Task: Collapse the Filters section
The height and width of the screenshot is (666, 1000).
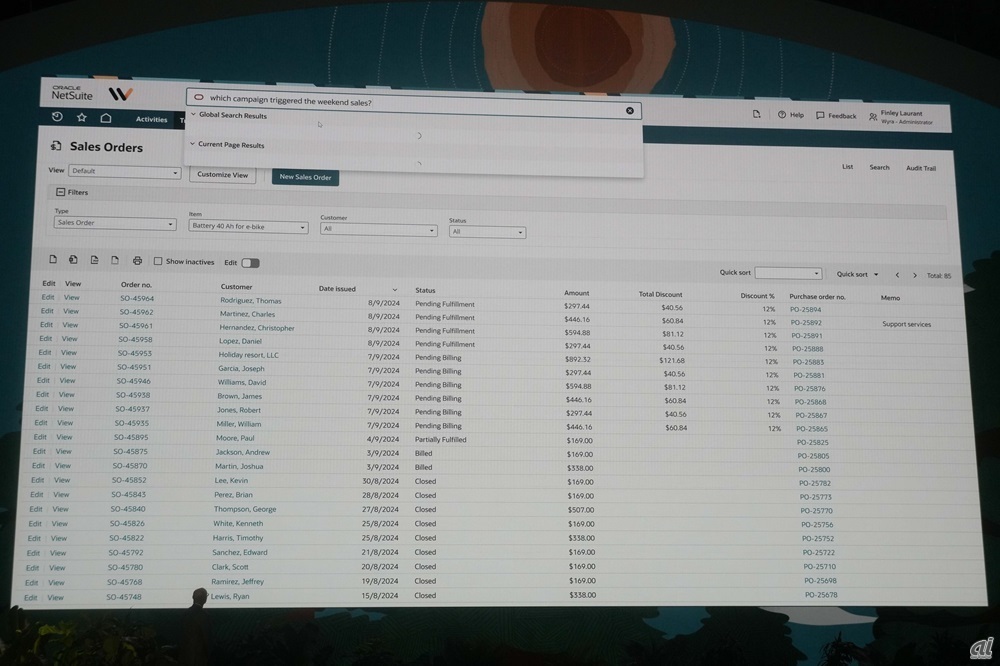Action: pos(61,192)
